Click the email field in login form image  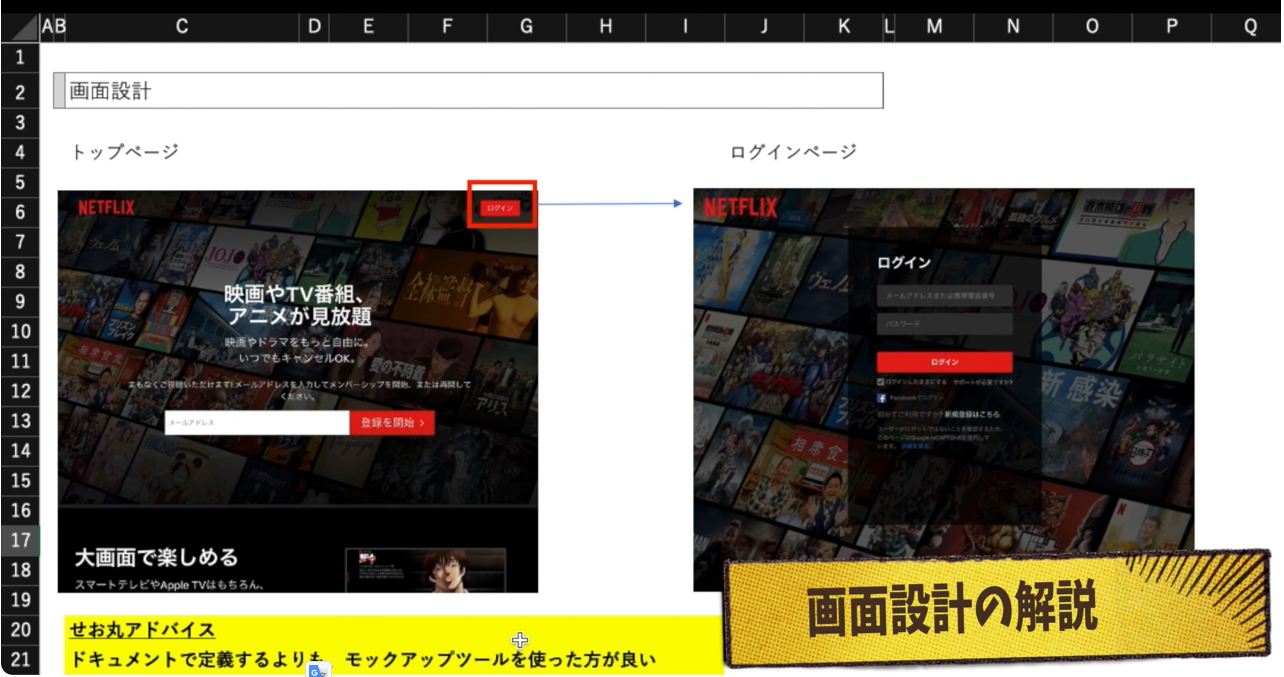point(945,296)
